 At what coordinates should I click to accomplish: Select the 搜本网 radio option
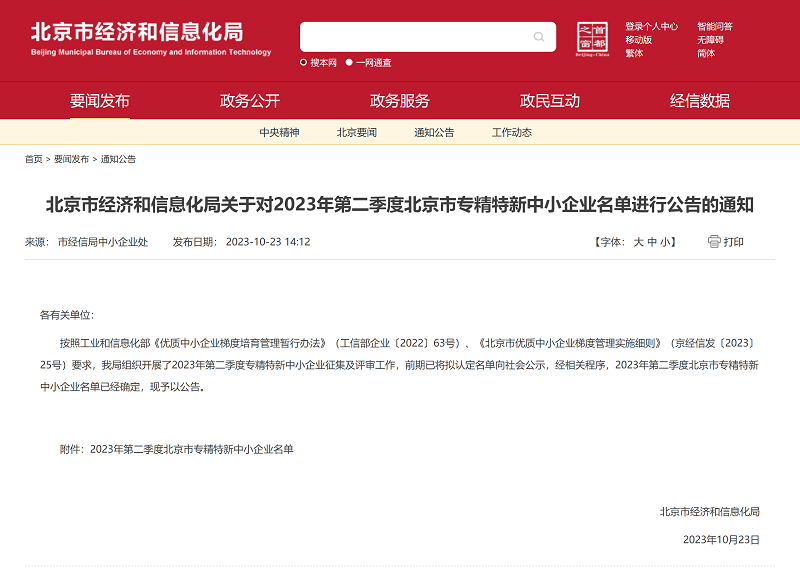(x=304, y=62)
